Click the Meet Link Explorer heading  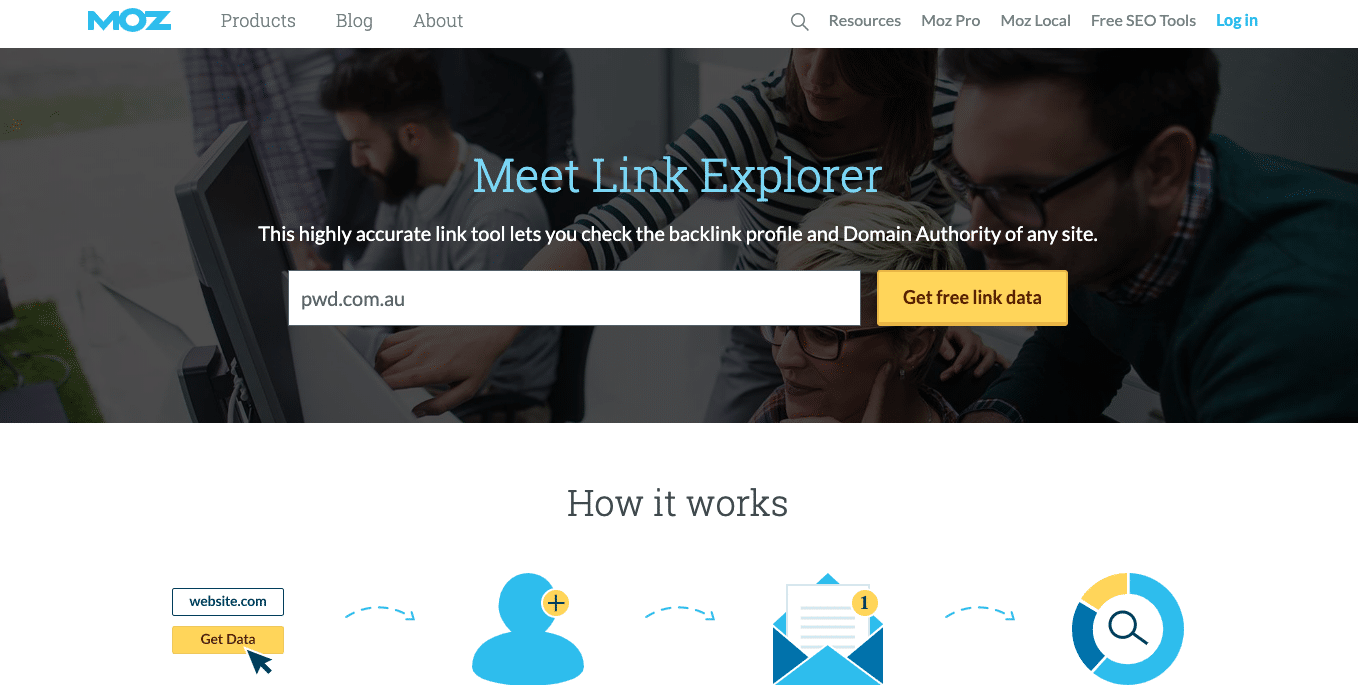[x=678, y=176]
